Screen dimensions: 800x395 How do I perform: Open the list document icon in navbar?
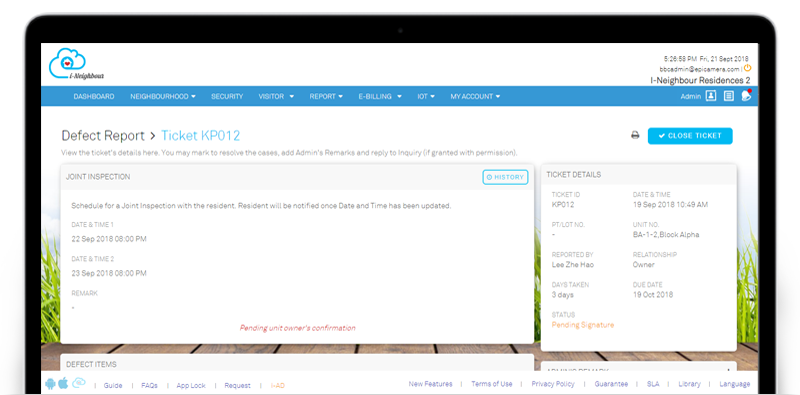(729, 96)
